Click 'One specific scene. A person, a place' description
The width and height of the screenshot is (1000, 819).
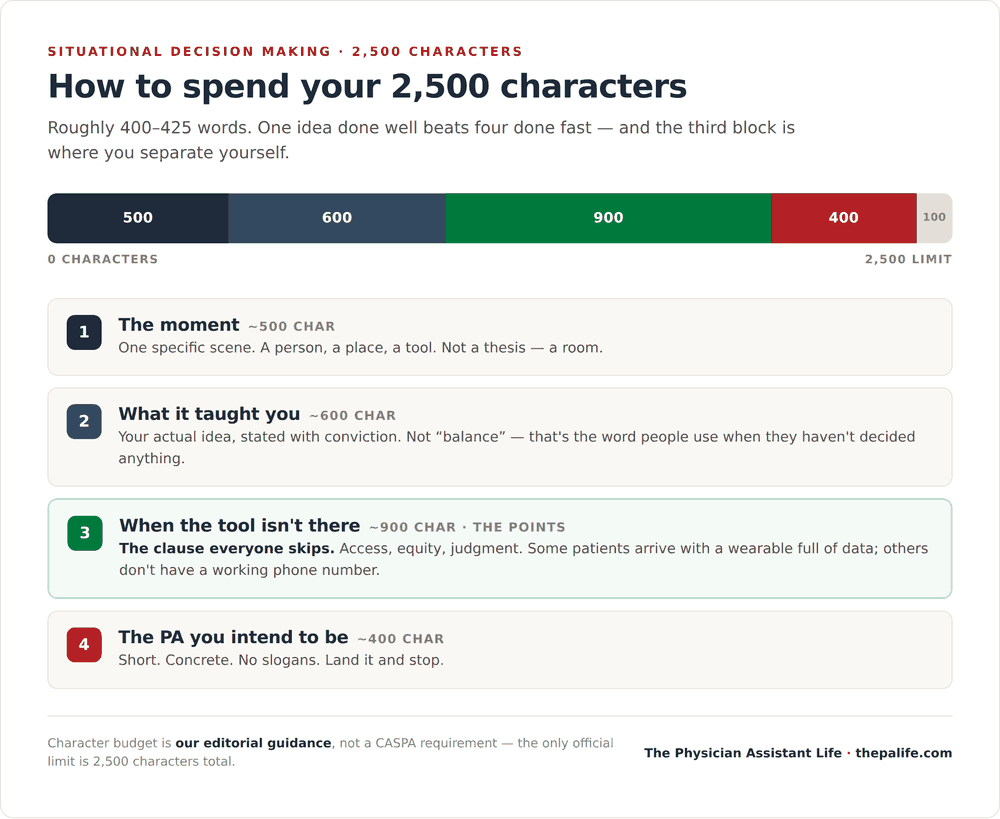pyautogui.click(x=360, y=348)
